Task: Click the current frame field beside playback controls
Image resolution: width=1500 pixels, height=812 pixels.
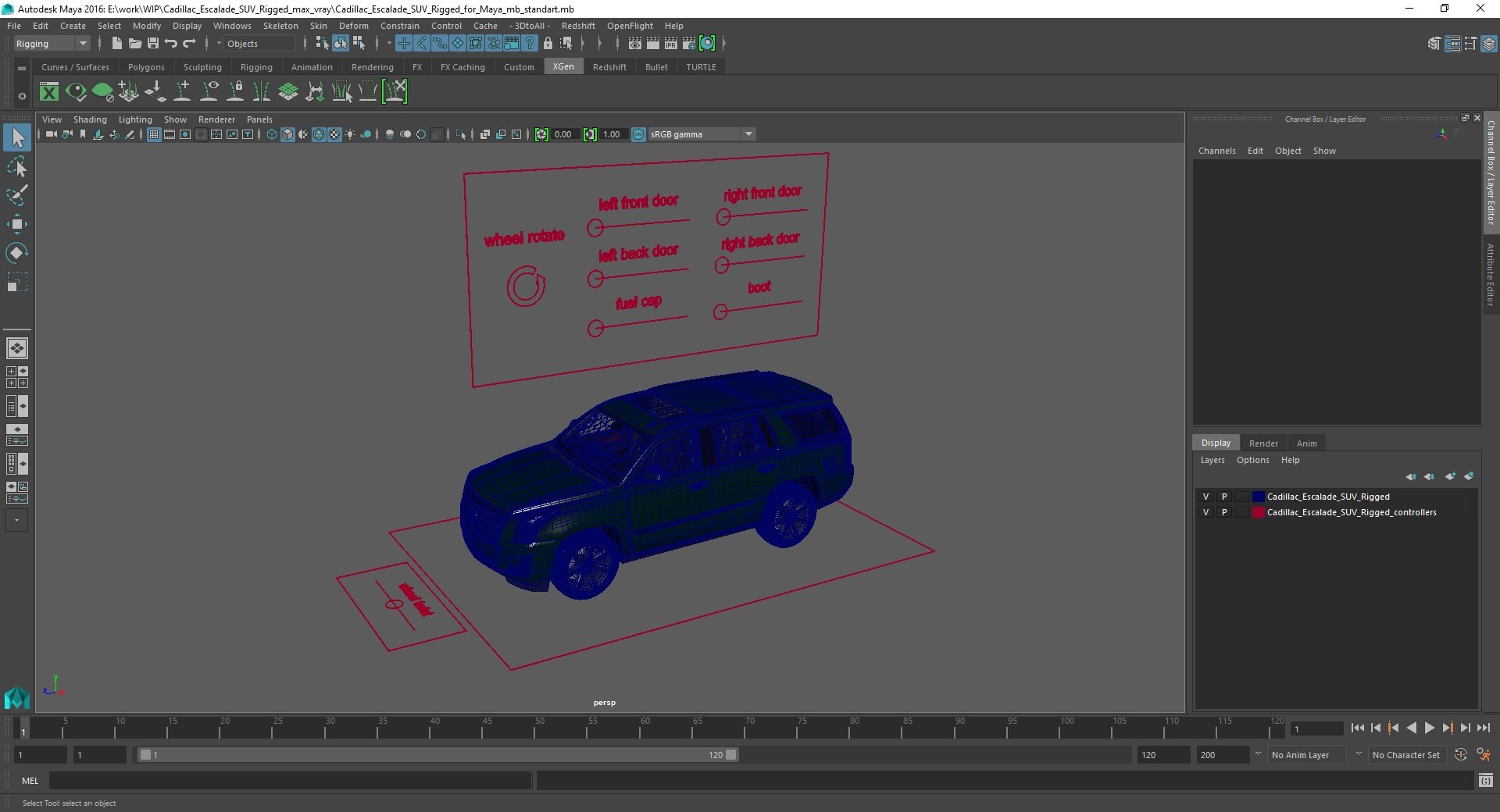Action: 1317,728
